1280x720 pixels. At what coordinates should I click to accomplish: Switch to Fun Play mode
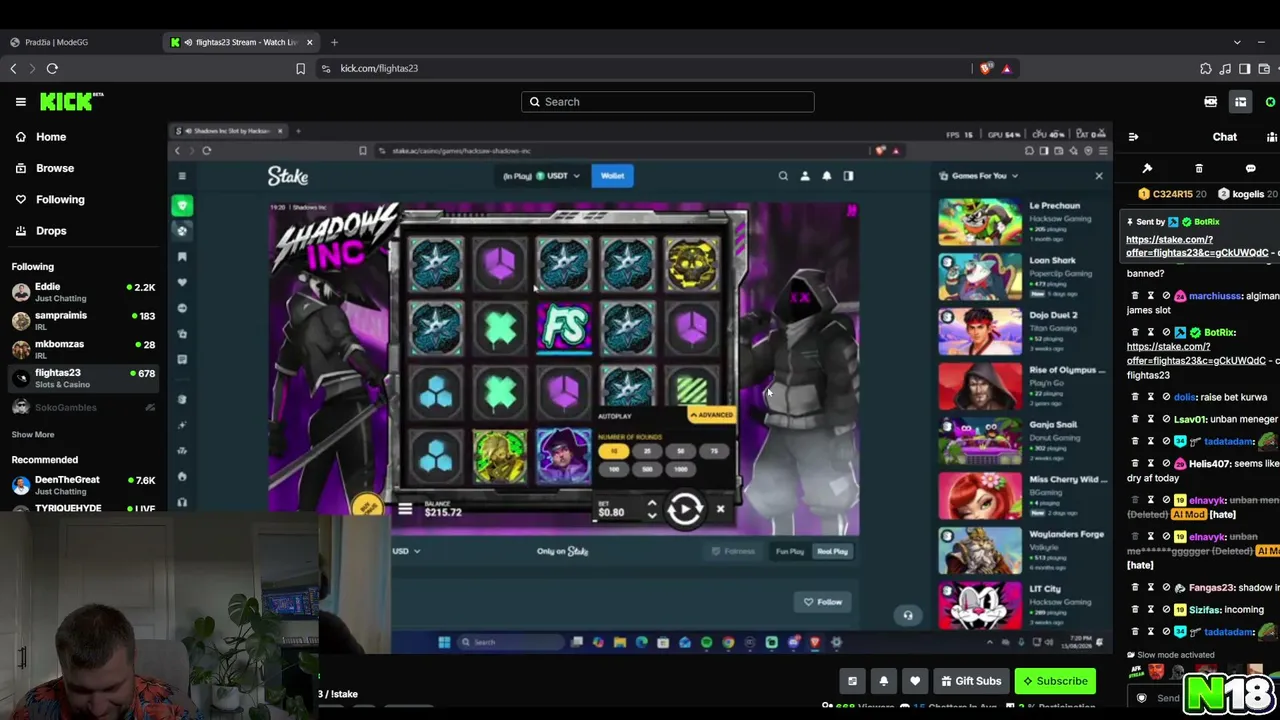coord(790,551)
